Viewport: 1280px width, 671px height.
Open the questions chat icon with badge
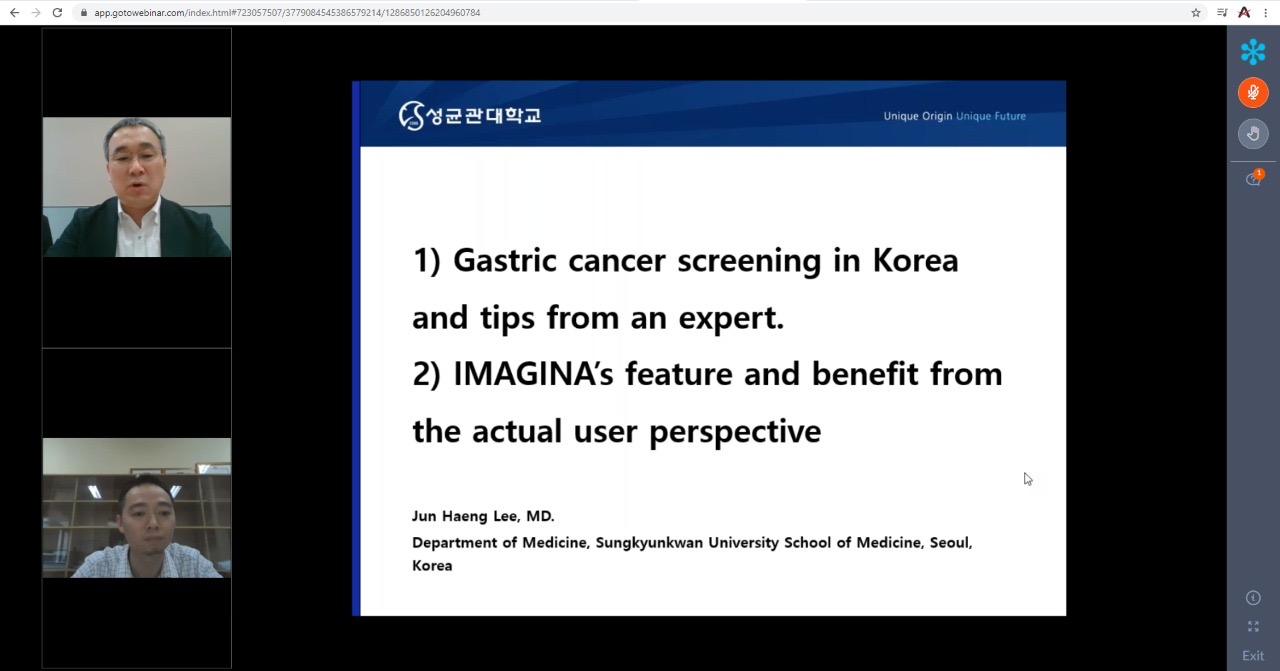(x=1253, y=179)
